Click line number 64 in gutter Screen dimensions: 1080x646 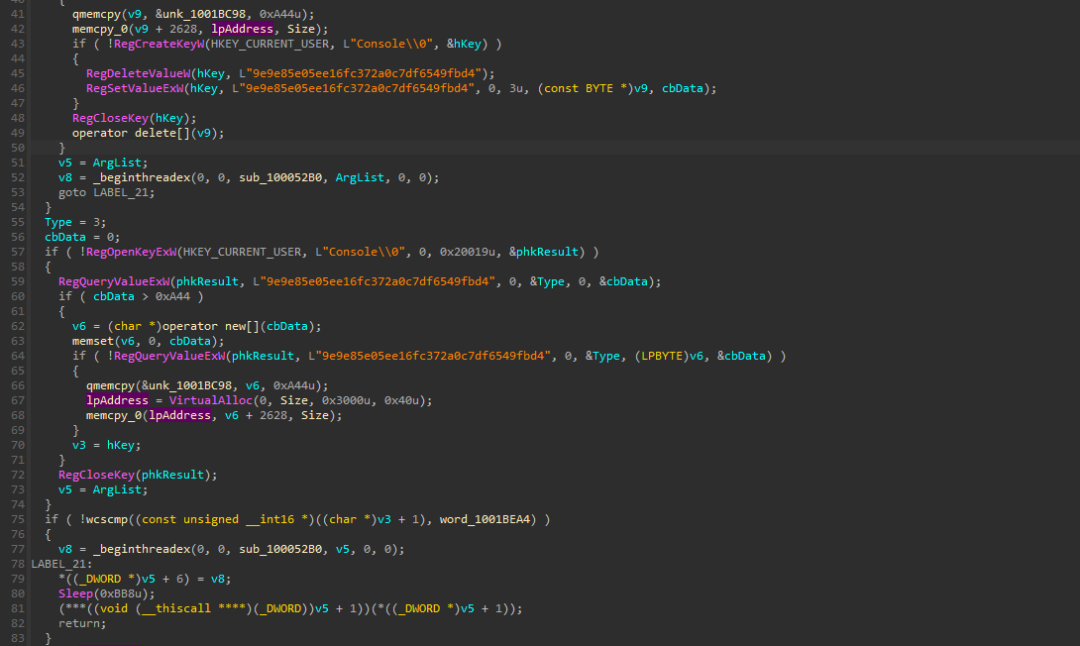pyautogui.click(x=17, y=356)
